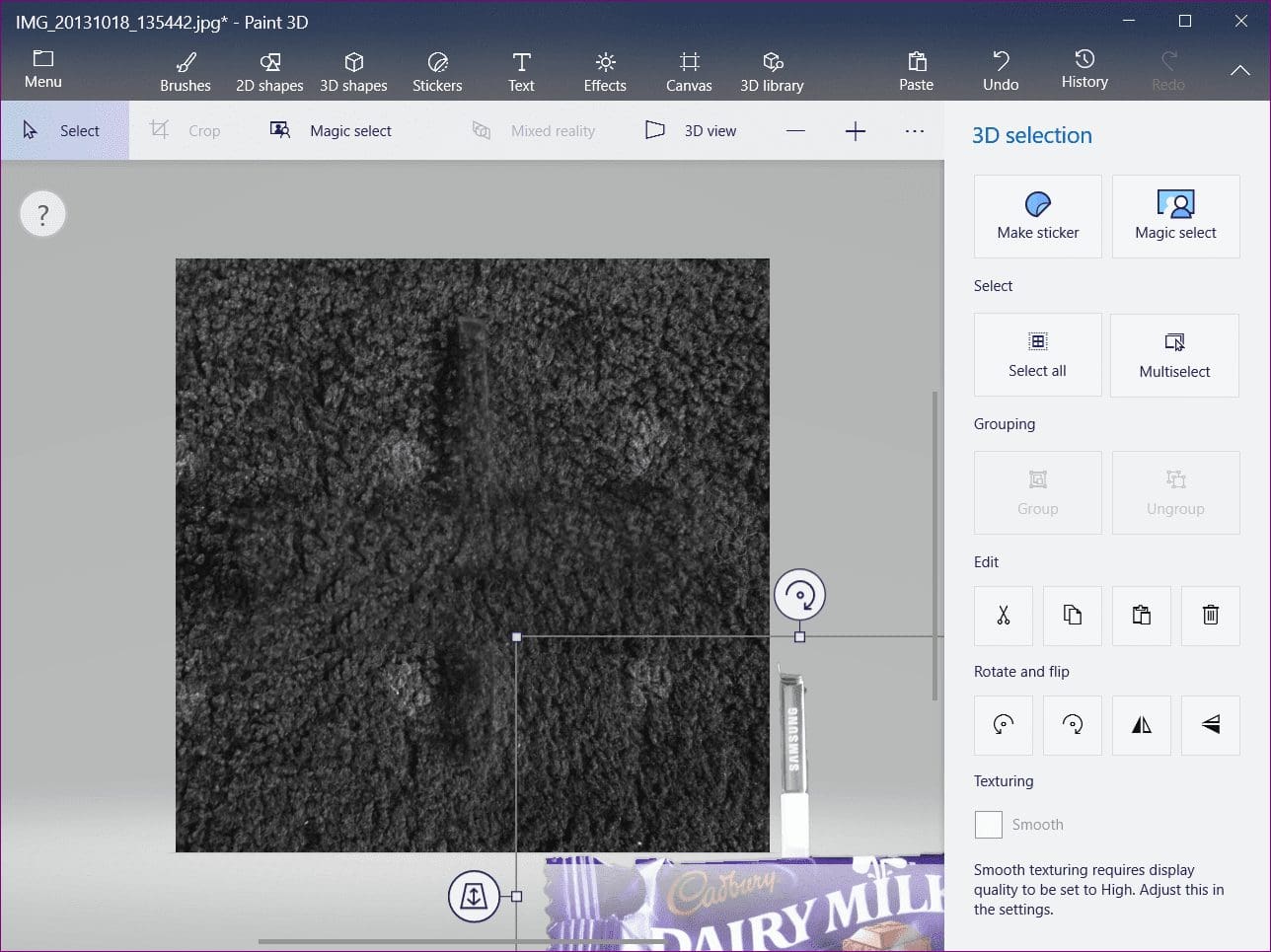Copy the selection using copy icon
1271x952 pixels.
[x=1073, y=616]
